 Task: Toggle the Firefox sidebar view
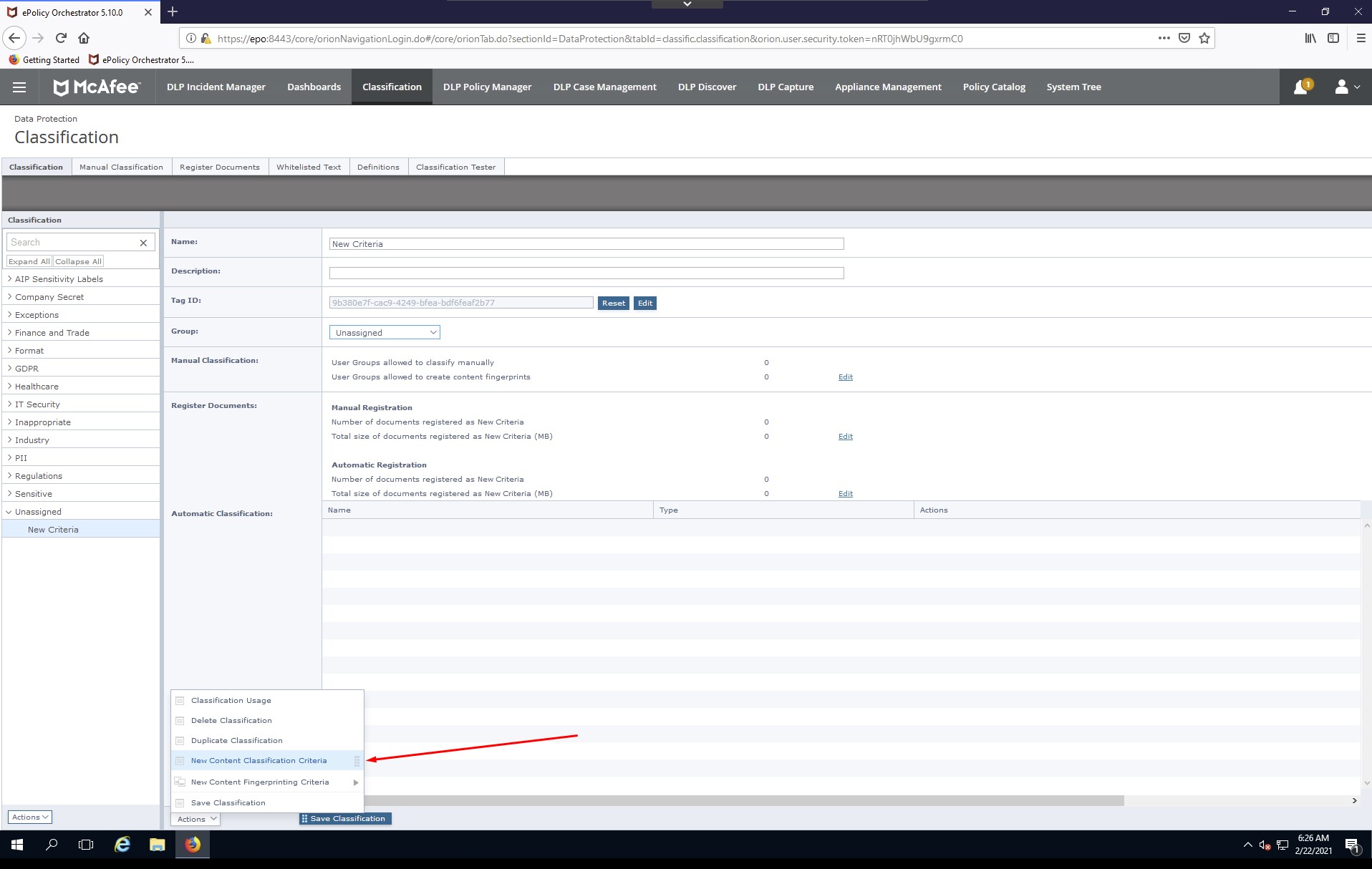point(1333,39)
